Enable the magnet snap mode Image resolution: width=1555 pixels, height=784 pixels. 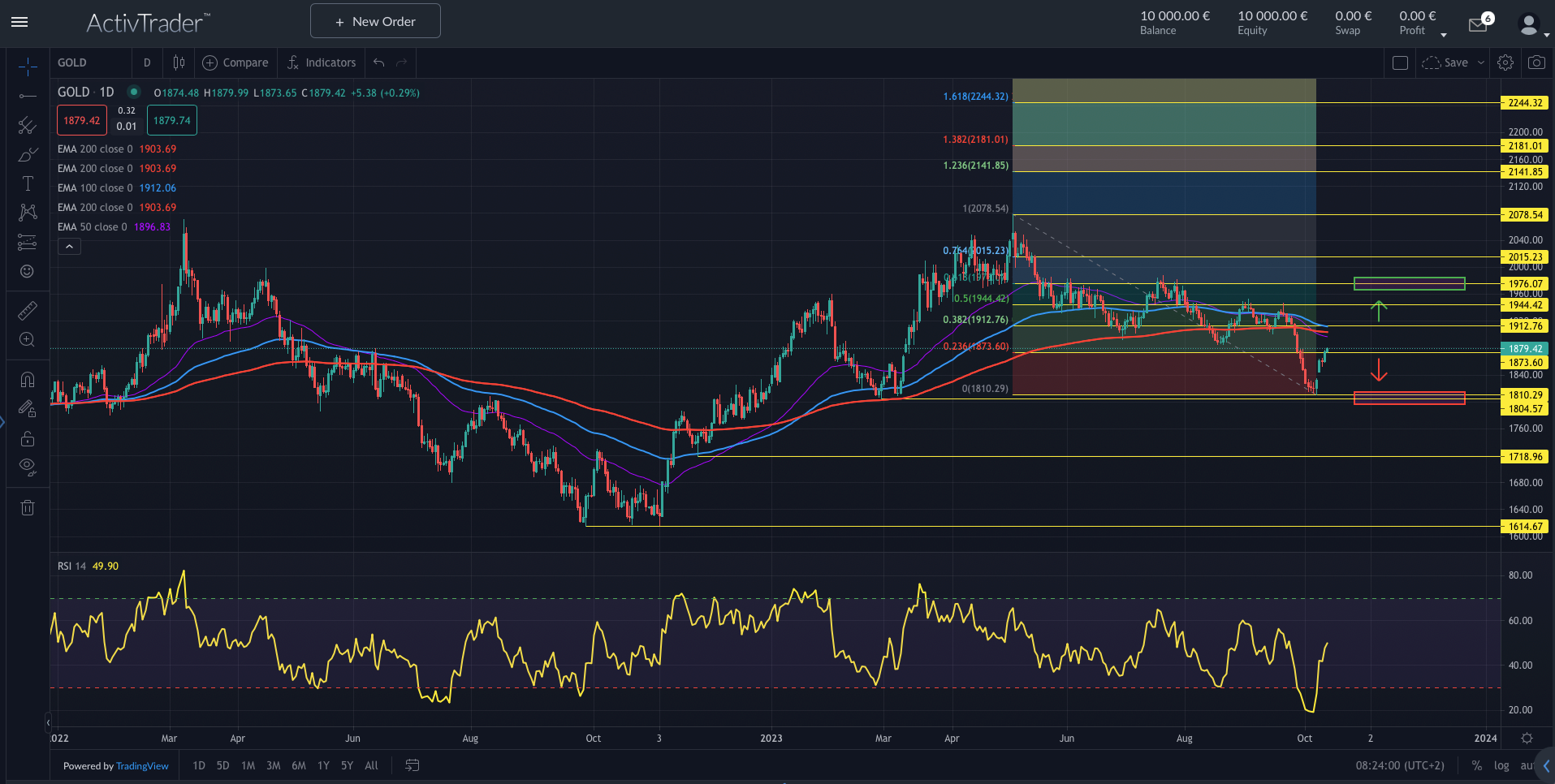27,379
